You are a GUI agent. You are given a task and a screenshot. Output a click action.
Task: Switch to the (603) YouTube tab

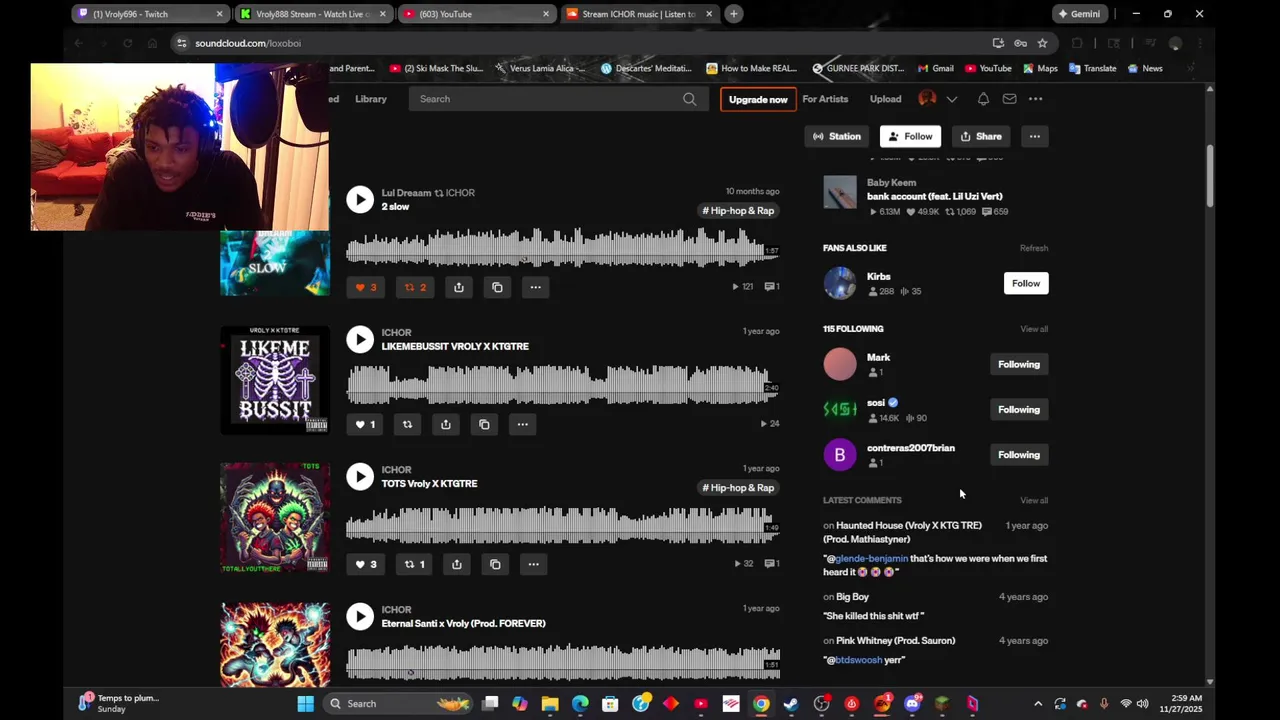(476, 14)
